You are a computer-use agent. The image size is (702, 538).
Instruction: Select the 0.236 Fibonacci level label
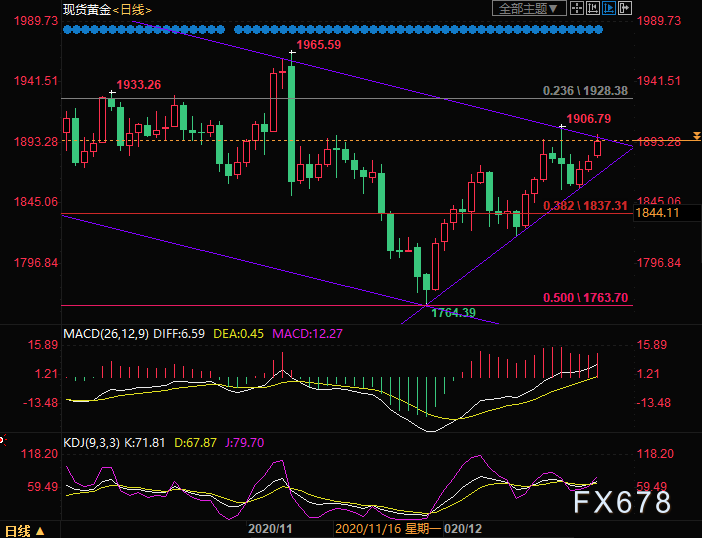click(585, 90)
